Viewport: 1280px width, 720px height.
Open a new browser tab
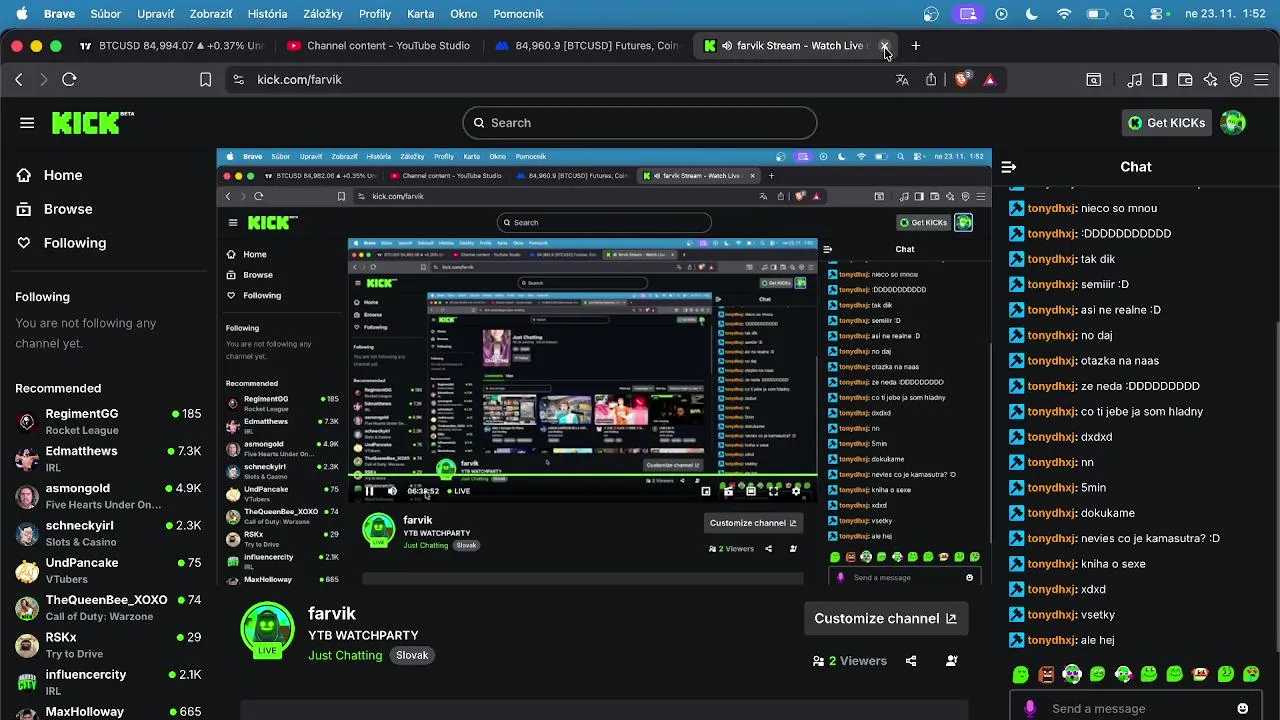pos(915,46)
